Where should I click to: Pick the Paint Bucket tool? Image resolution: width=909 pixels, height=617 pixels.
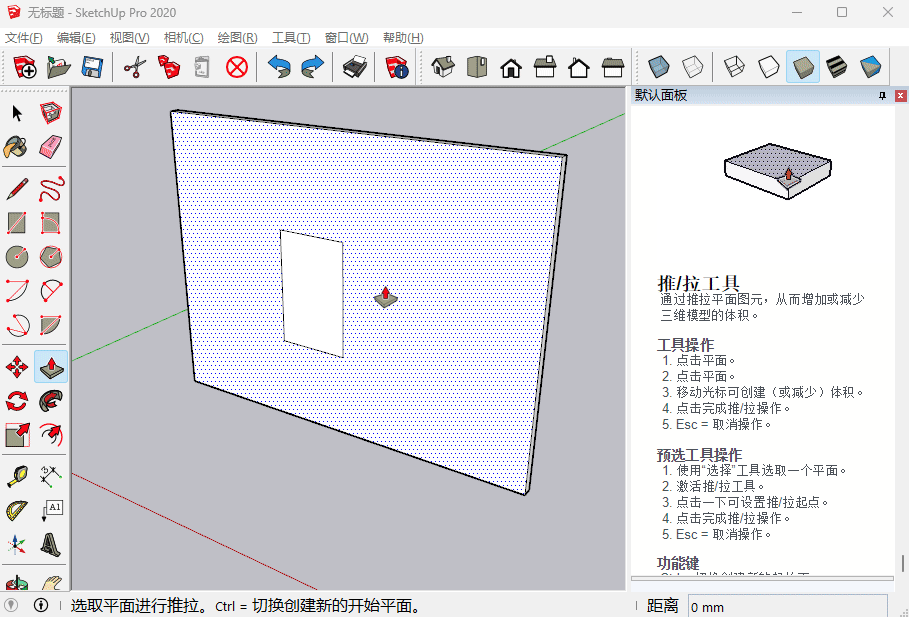point(17,147)
